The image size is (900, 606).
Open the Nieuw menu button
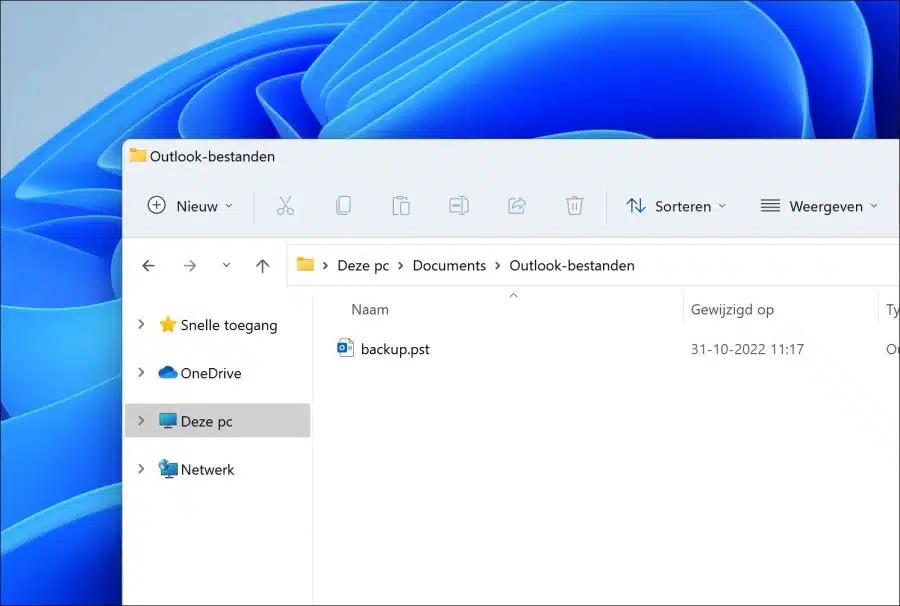[190, 206]
